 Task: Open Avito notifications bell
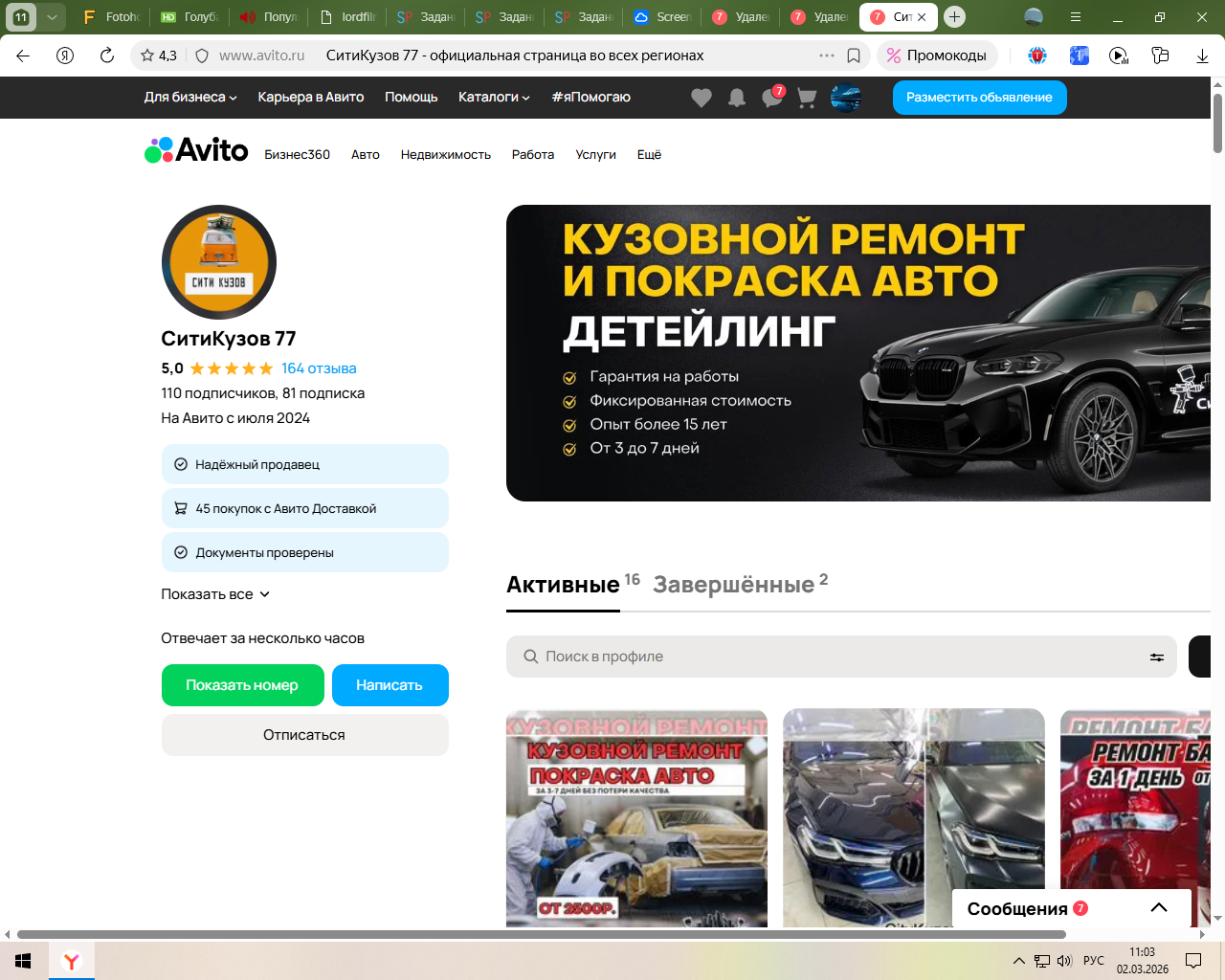click(737, 98)
